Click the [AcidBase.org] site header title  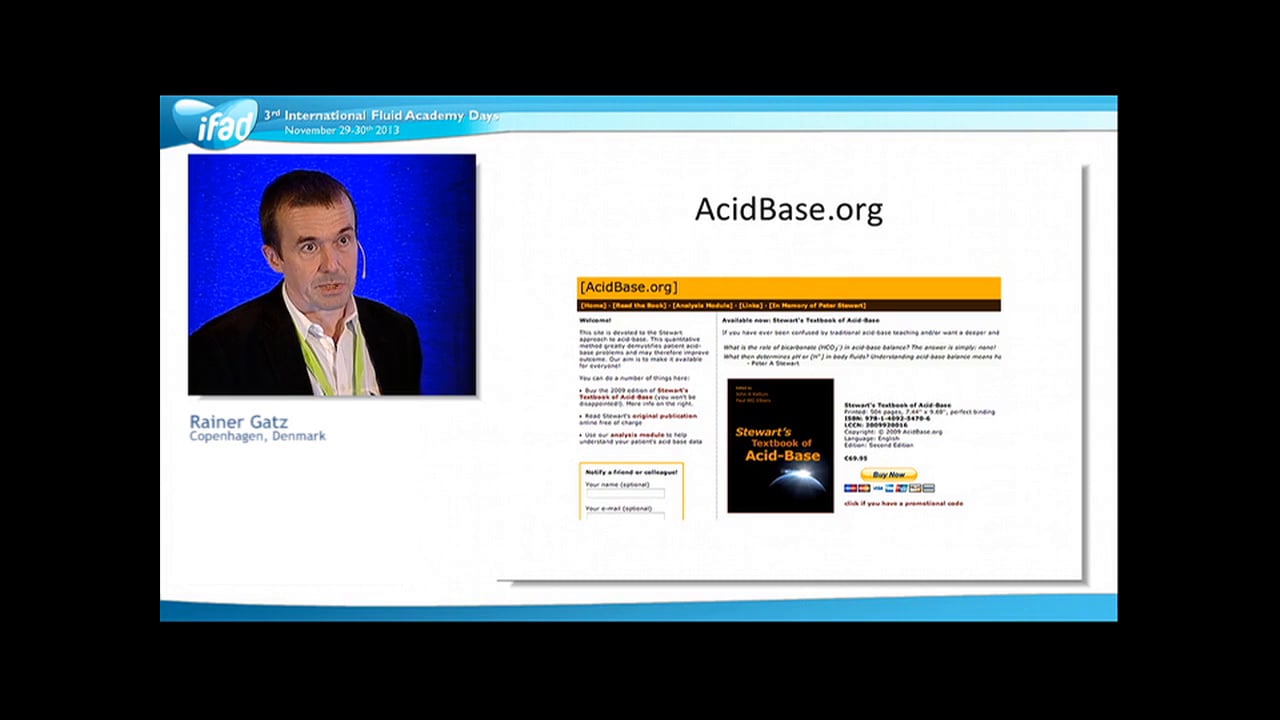coord(628,288)
